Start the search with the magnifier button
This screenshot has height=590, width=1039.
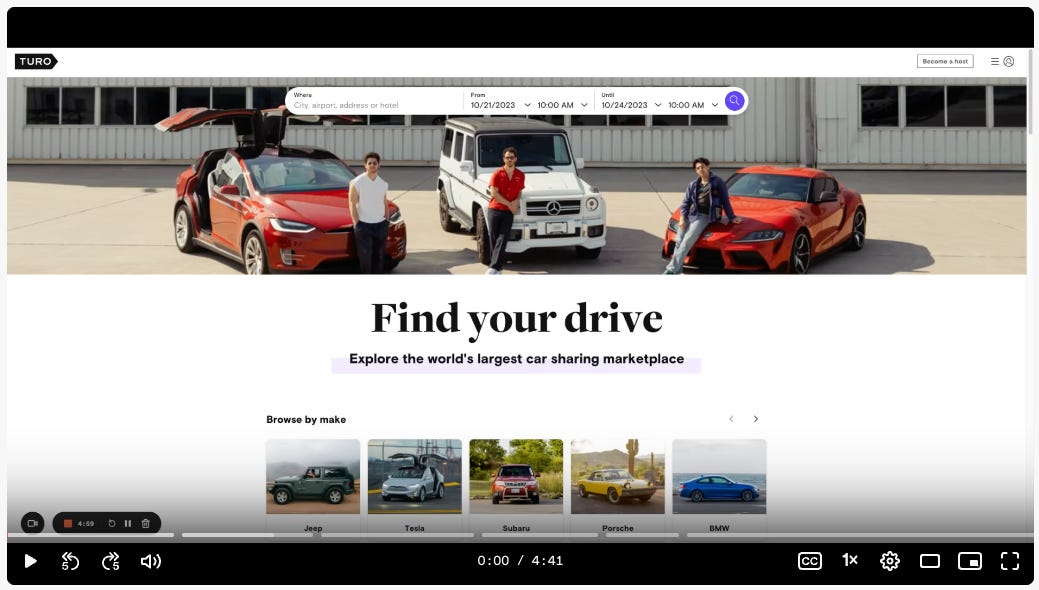coord(734,100)
